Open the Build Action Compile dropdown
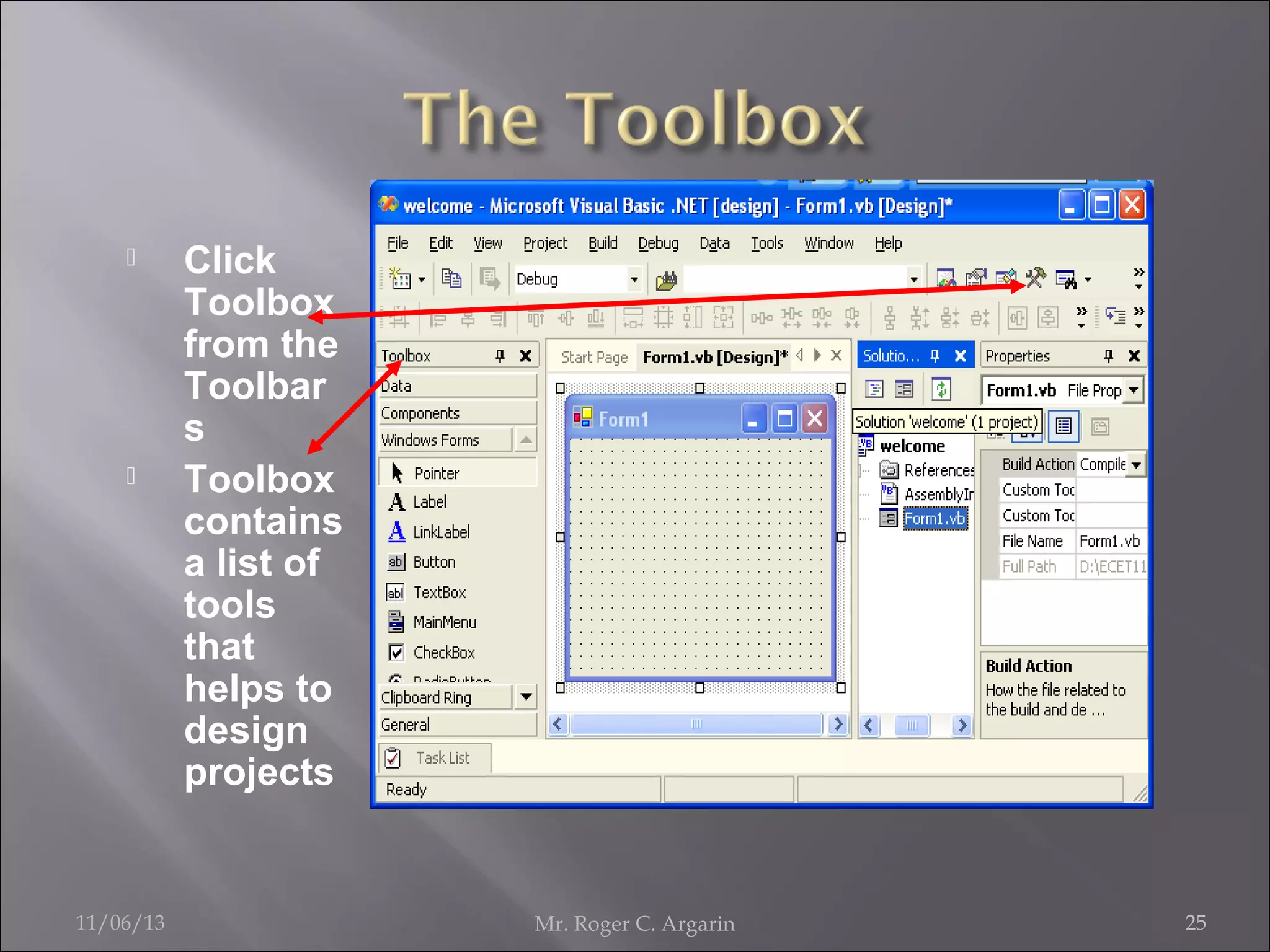 click(1136, 465)
